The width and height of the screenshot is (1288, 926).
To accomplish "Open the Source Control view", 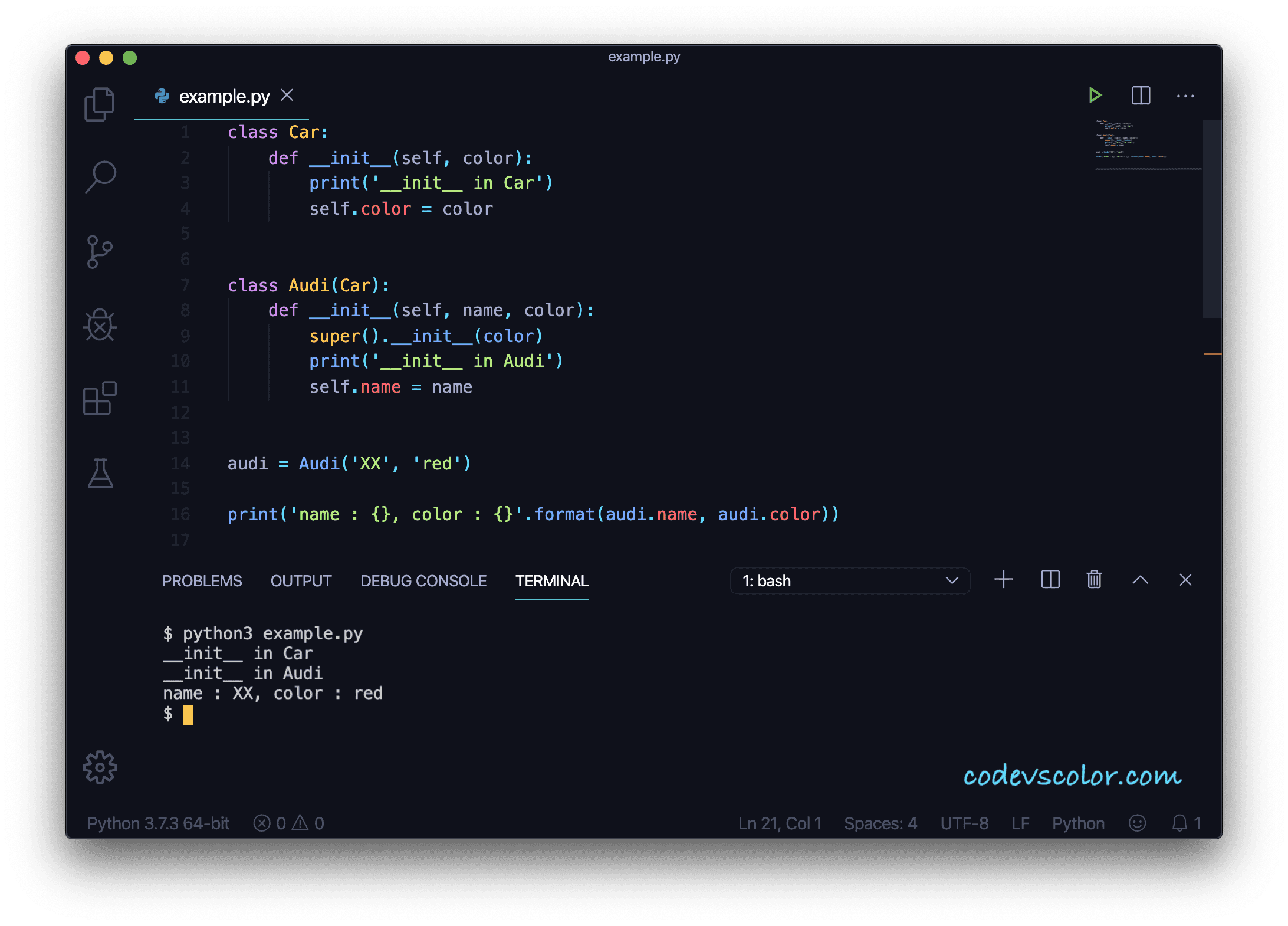I will pyautogui.click(x=100, y=252).
